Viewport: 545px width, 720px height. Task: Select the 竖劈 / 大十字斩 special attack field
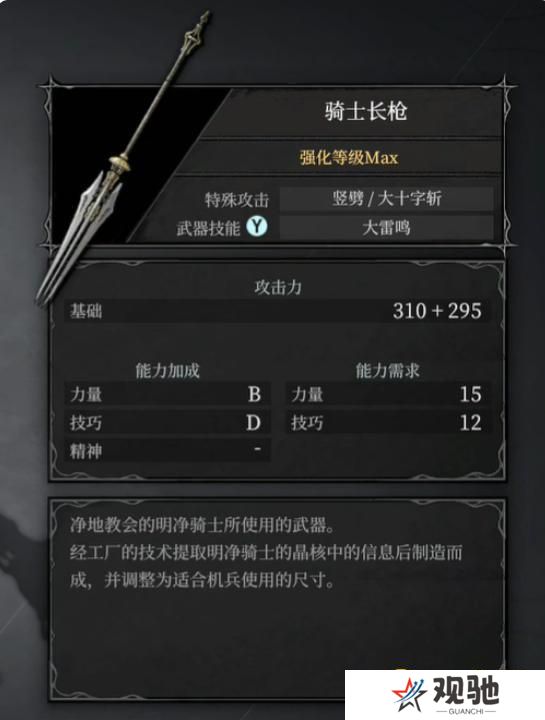(387, 199)
